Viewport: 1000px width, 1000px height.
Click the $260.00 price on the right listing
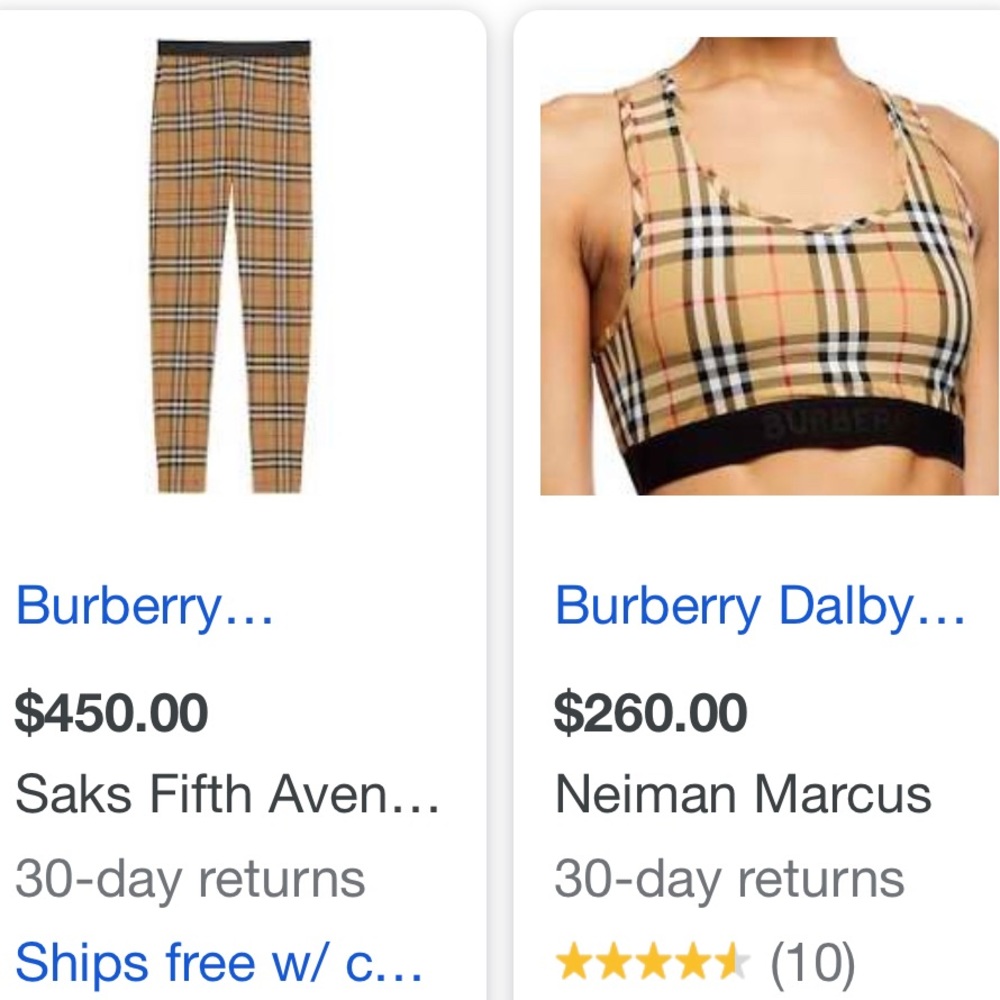650,712
